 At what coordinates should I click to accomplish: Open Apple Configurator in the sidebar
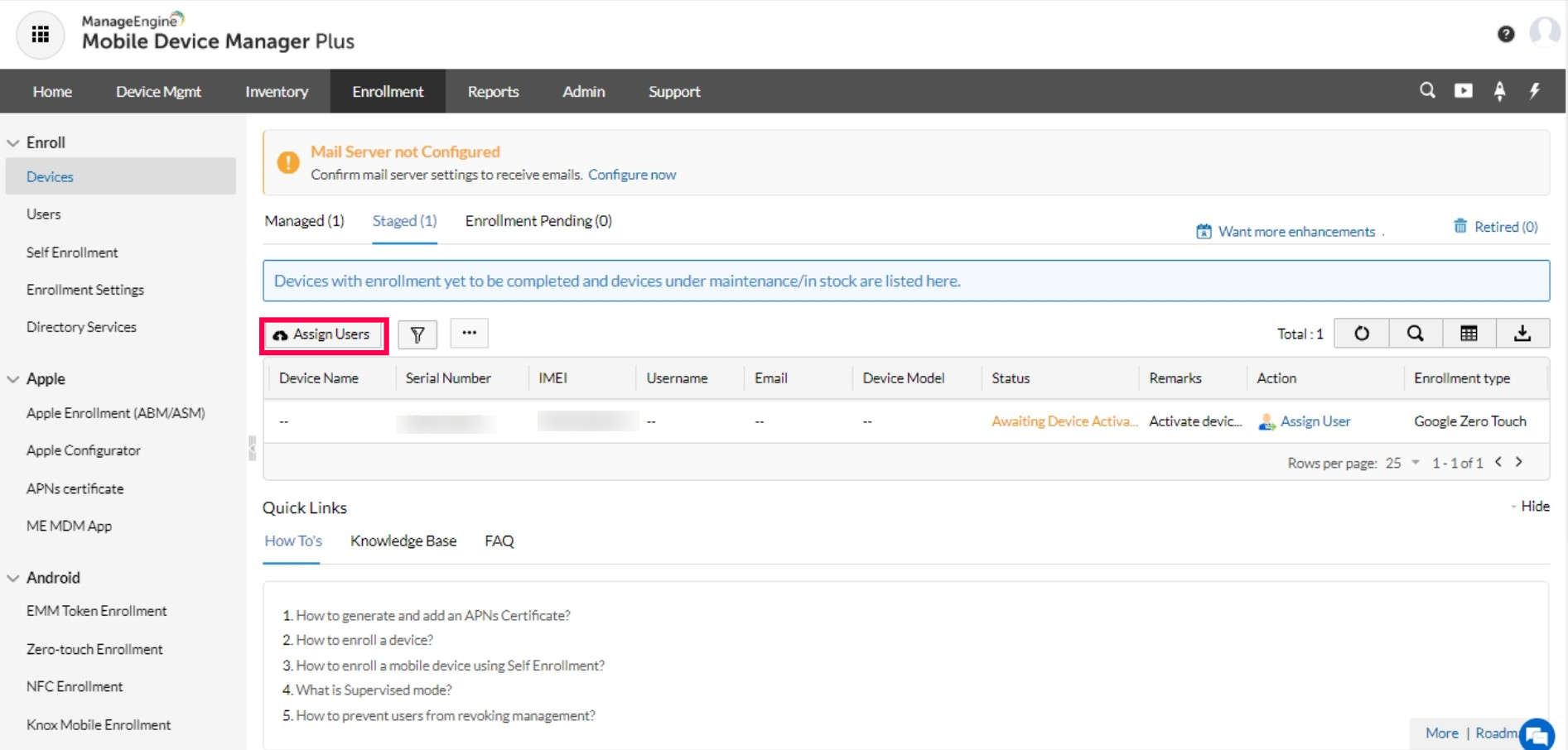point(84,450)
